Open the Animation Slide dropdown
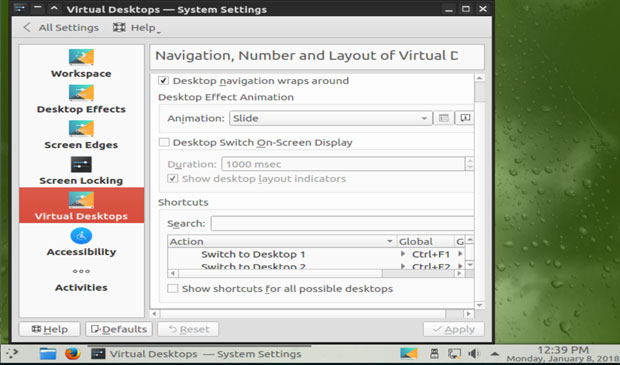The height and width of the screenshot is (365, 620). pyautogui.click(x=330, y=118)
